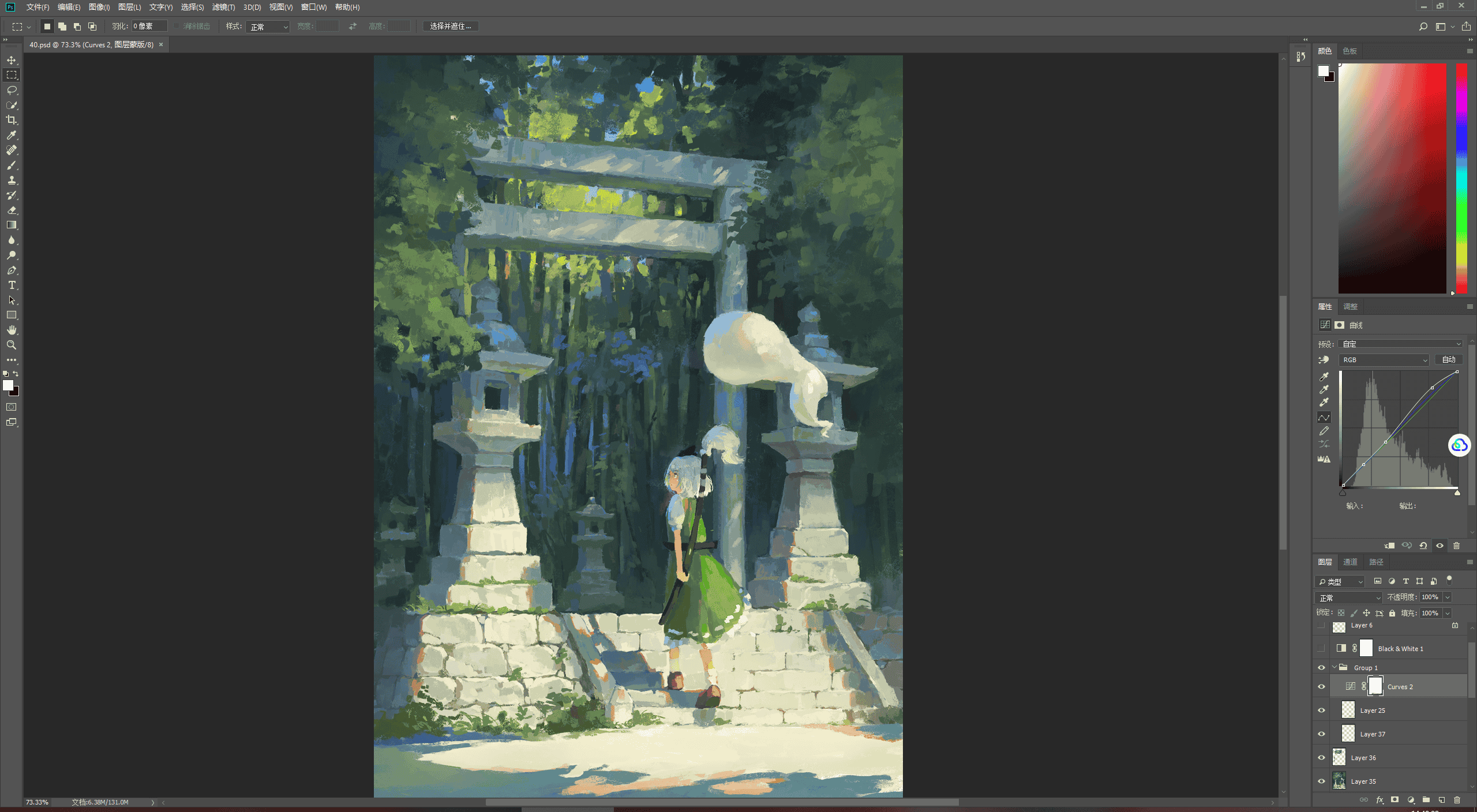Open the layer opacity dropdown arrow
This screenshot has width=1477, height=812.
1448,597
